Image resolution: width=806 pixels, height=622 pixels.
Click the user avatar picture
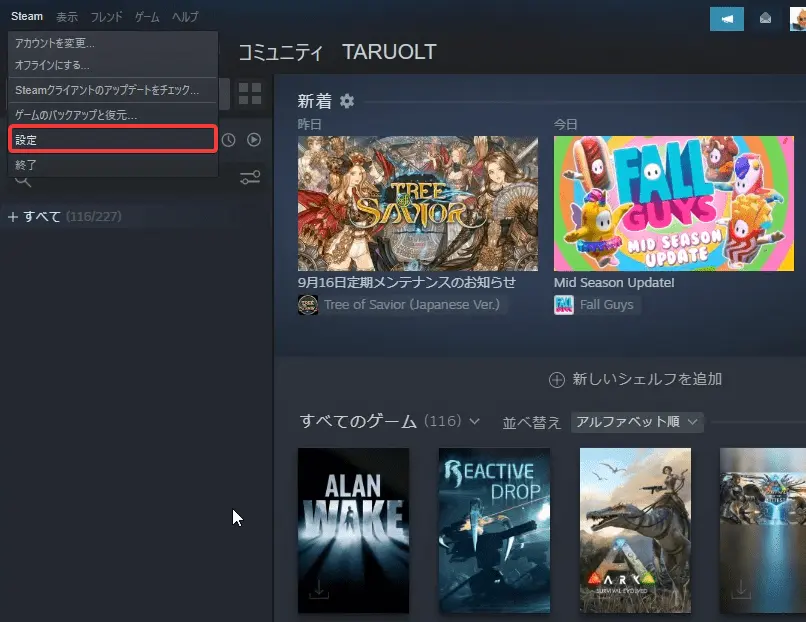[798, 19]
